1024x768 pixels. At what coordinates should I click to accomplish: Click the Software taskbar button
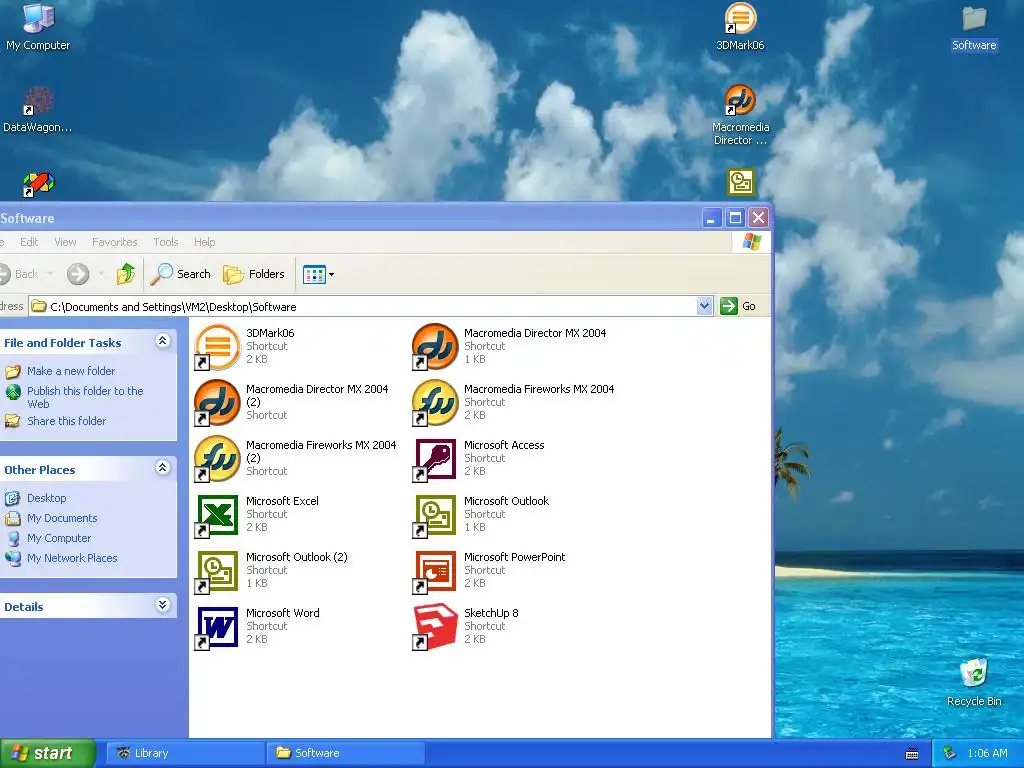pyautogui.click(x=345, y=753)
